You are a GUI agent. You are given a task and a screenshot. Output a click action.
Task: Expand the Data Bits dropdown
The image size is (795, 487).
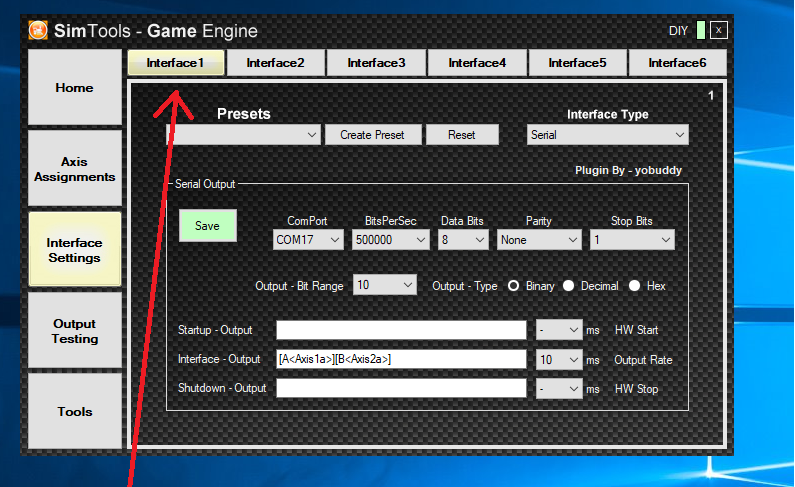[x=463, y=240]
